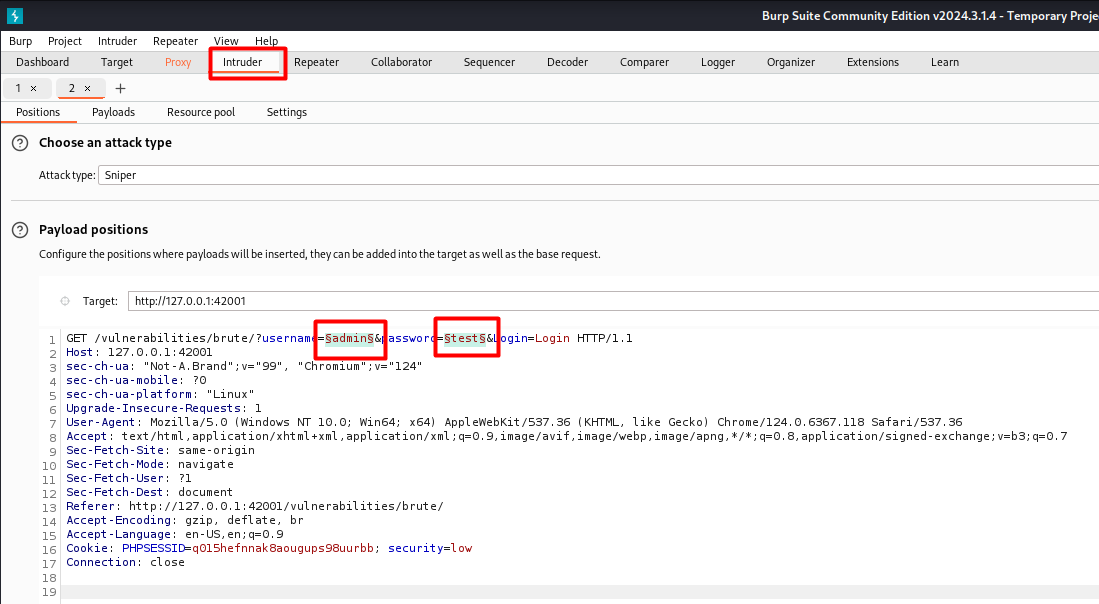
Task: Add a new Intruder tab with plus
Action: (x=121, y=89)
